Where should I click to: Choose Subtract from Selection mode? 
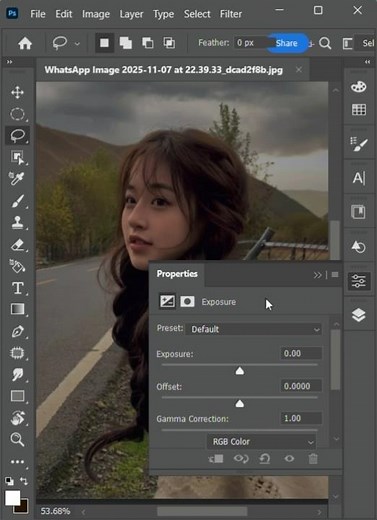pyautogui.click(x=148, y=43)
